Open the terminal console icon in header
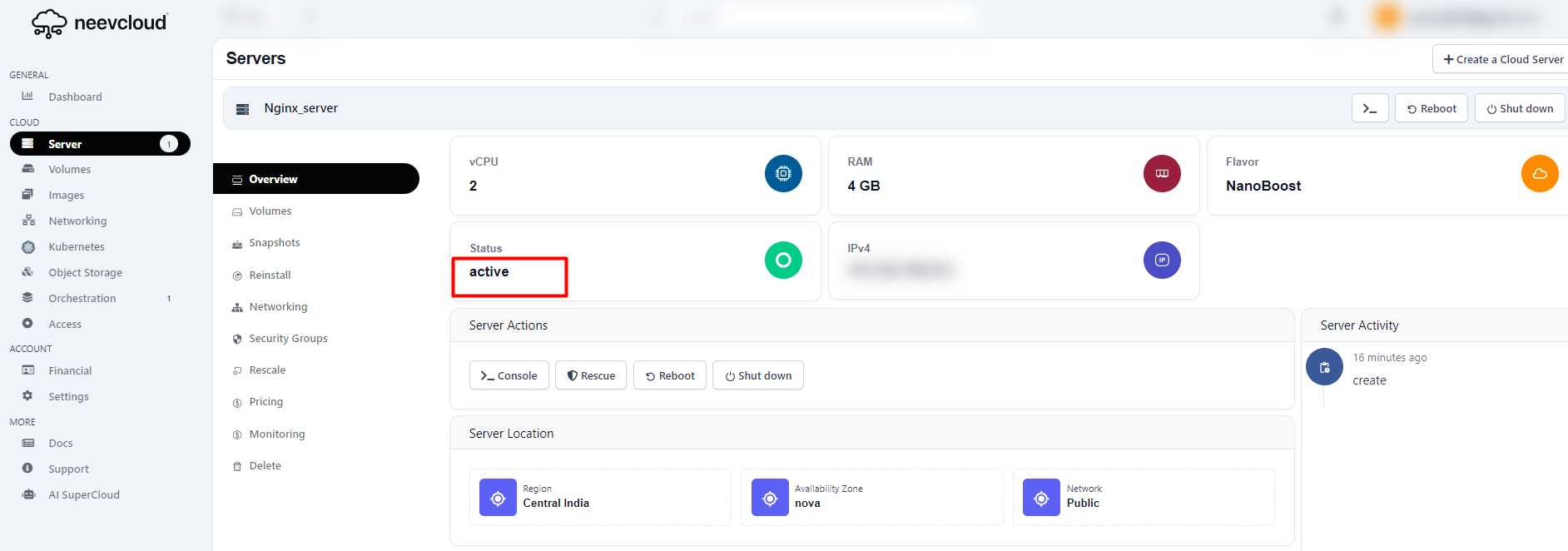Screen dimensions: 1568x551 tap(1369, 109)
